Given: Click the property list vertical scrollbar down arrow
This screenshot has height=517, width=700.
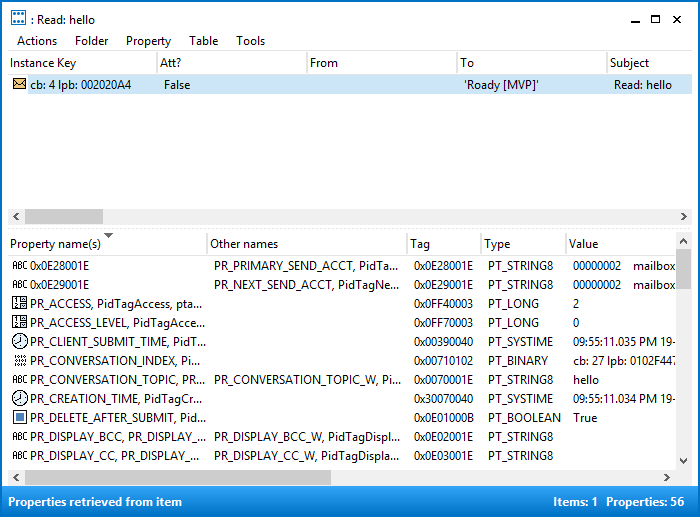Looking at the screenshot, I should click(683, 461).
